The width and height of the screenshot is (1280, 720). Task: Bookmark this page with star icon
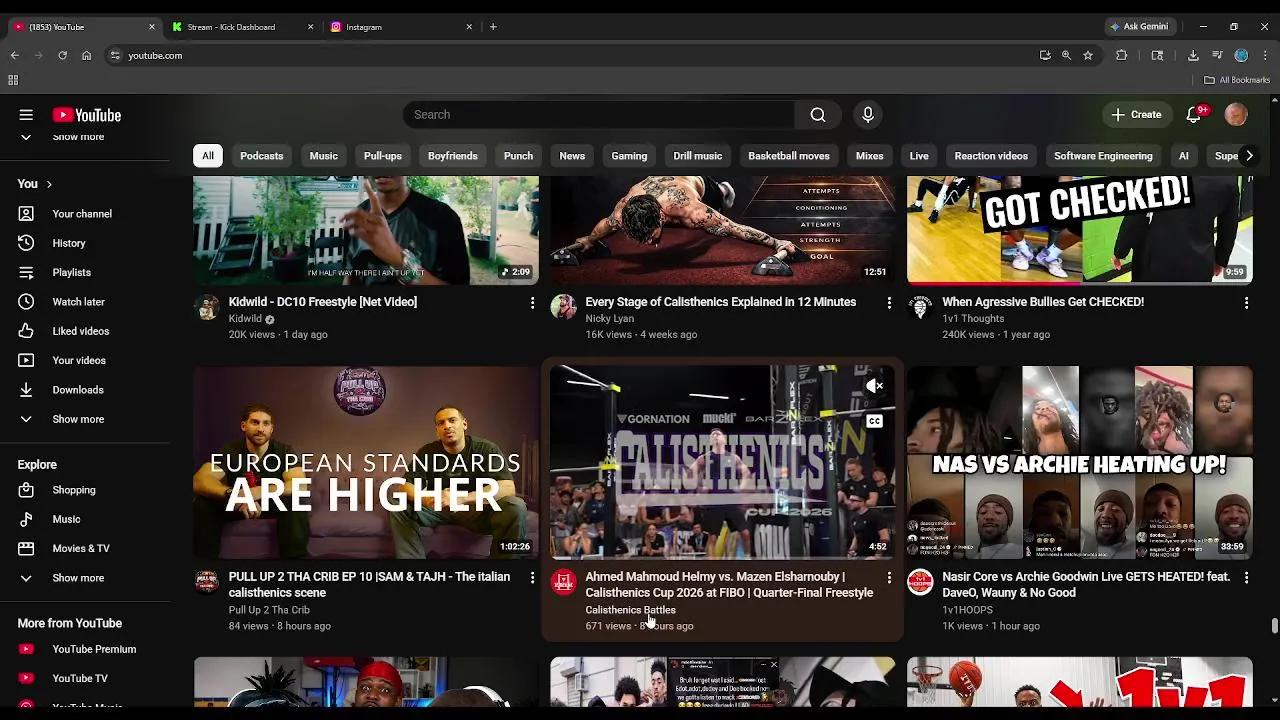coord(1088,56)
